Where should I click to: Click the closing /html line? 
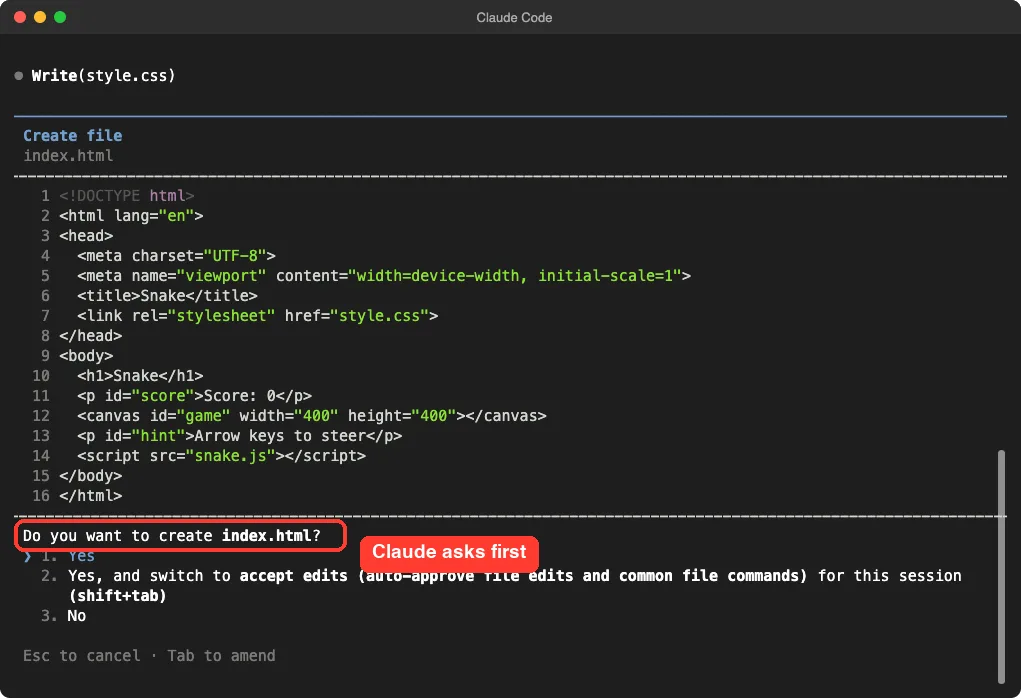point(91,496)
